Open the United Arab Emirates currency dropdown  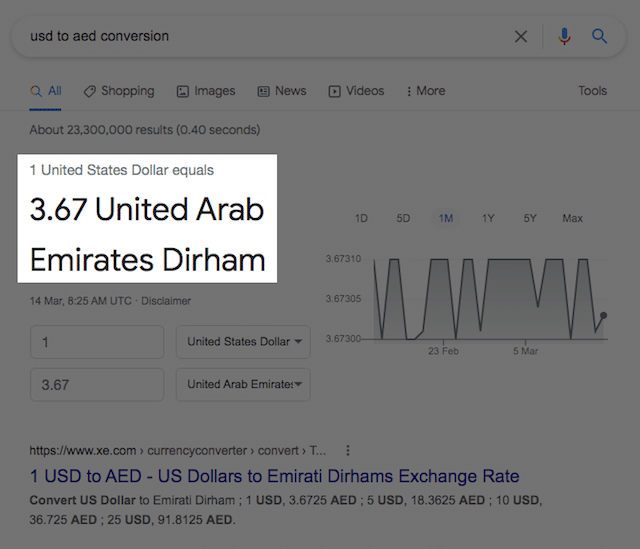tap(243, 385)
